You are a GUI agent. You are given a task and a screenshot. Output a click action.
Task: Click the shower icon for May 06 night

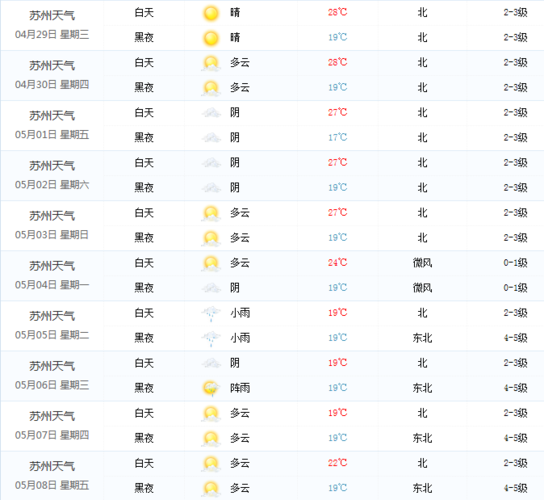[211, 388]
